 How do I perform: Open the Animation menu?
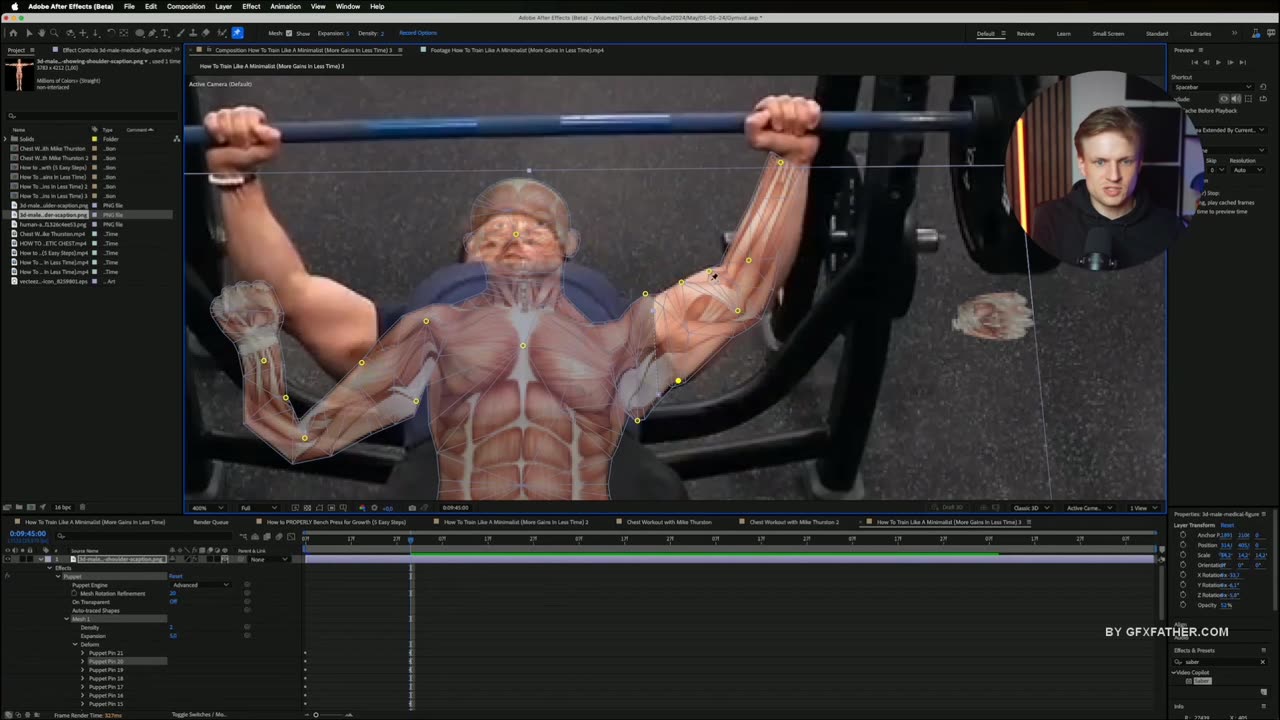(x=285, y=6)
